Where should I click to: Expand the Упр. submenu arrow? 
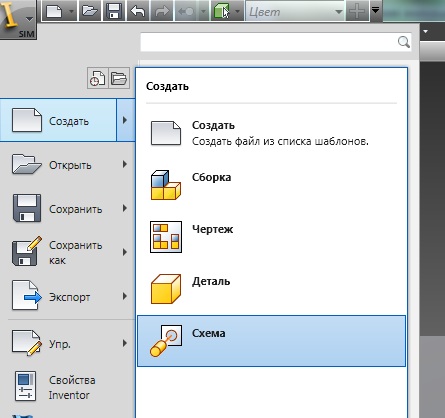(x=125, y=343)
